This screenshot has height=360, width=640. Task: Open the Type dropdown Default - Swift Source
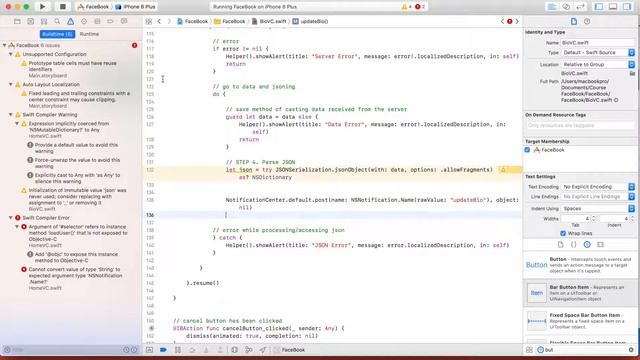(598, 52)
